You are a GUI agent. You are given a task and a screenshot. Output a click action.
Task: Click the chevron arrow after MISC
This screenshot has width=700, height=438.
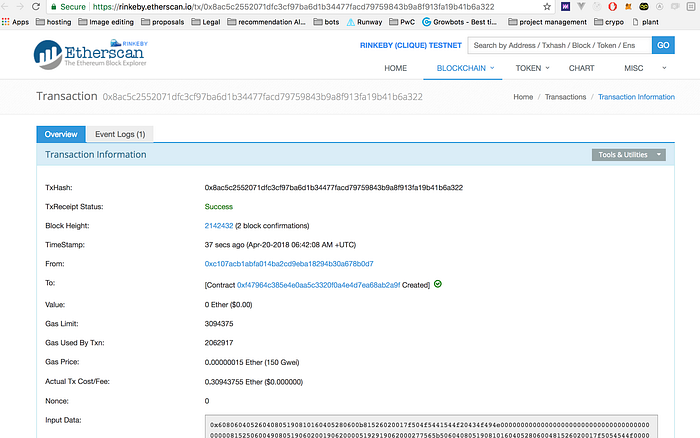pos(664,68)
